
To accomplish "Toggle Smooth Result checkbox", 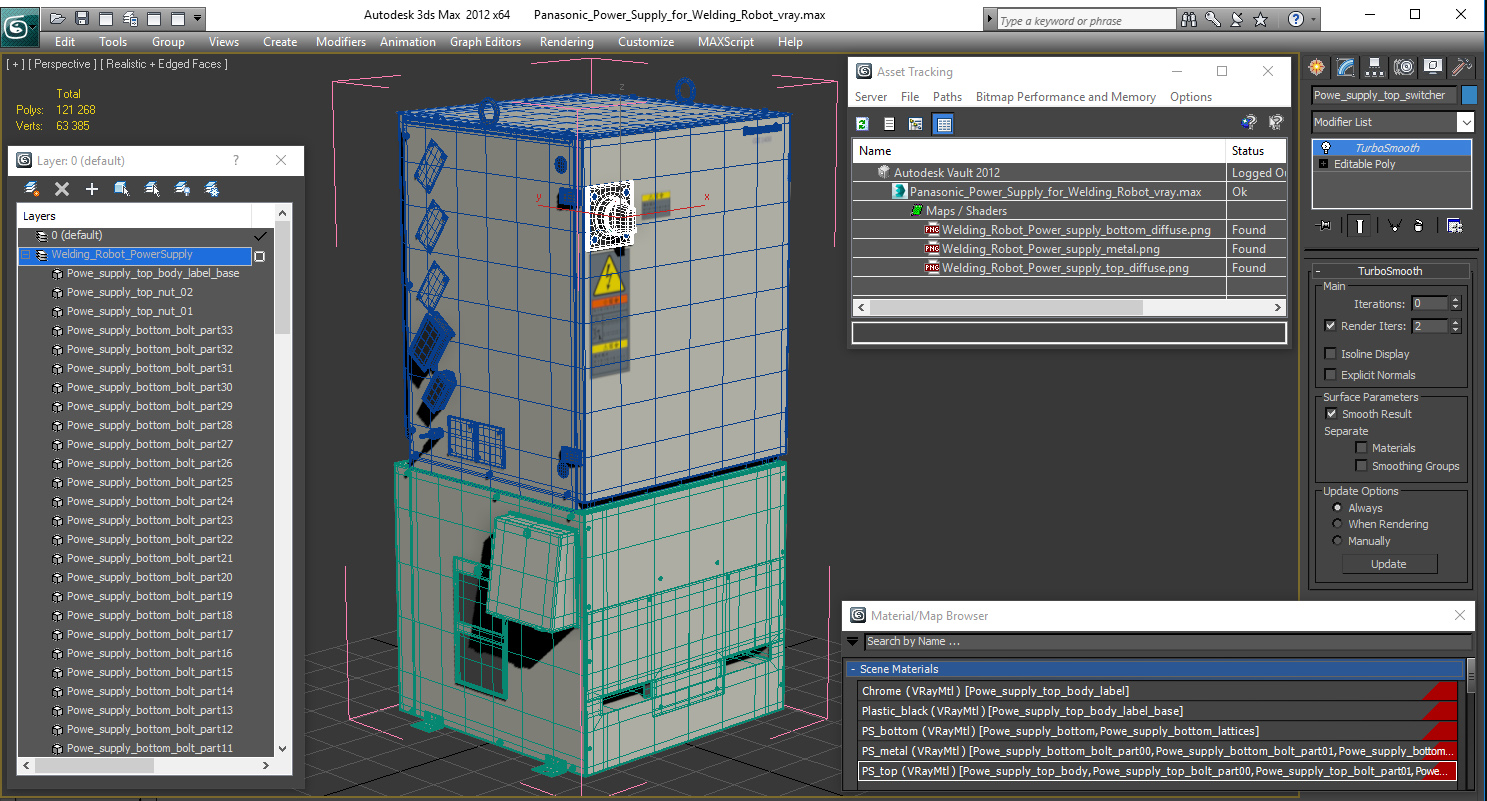I will tap(1331, 414).
